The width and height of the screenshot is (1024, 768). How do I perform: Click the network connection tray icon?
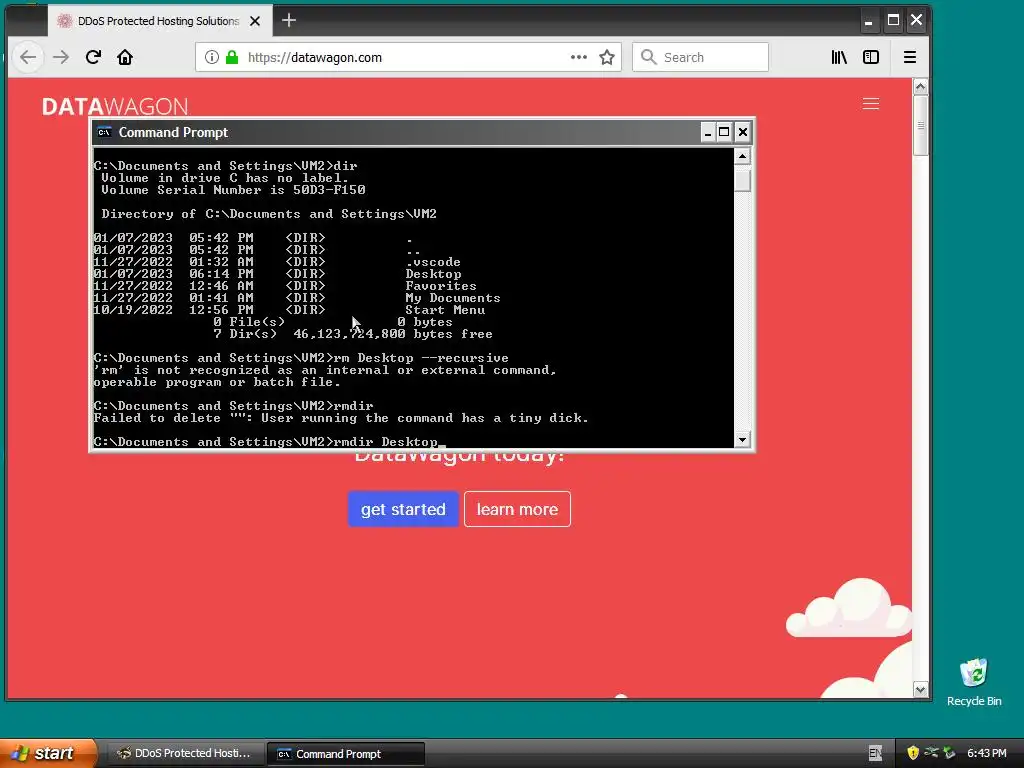coord(931,753)
